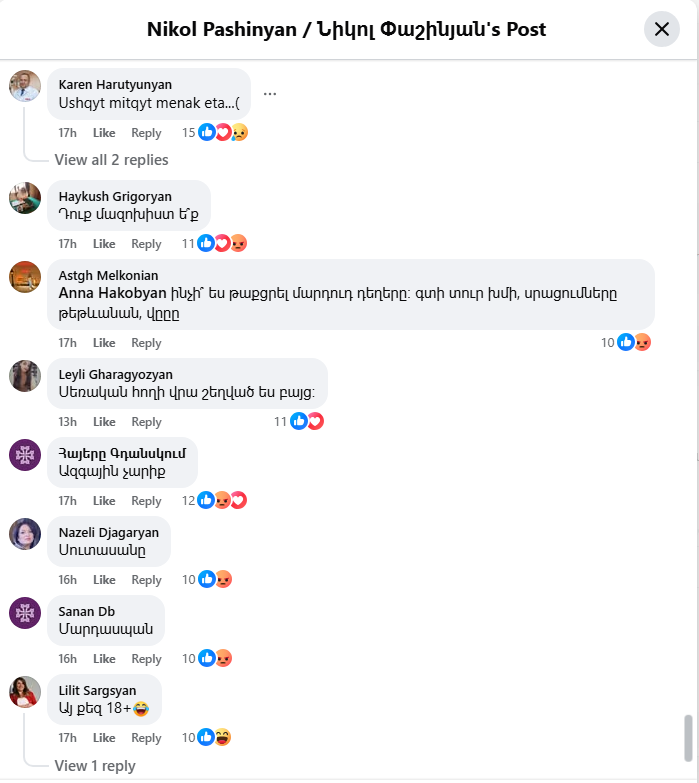View reactions on Lilit Sargsyan's comment
699x783 pixels.
[x=216, y=737]
